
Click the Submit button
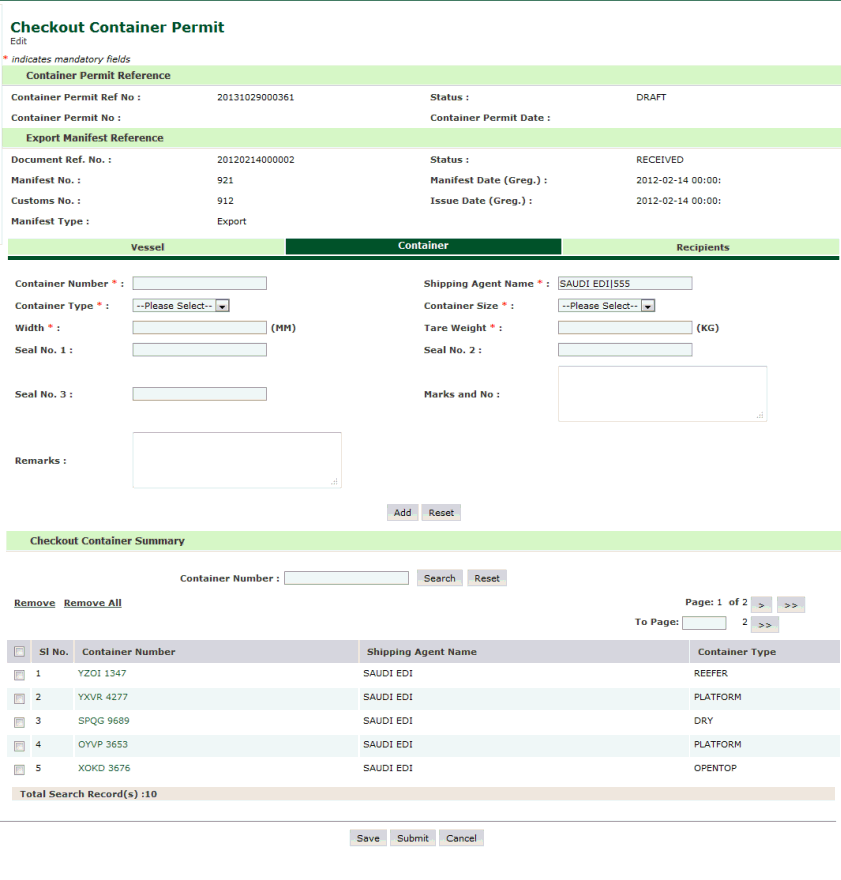click(x=412, y=838)
